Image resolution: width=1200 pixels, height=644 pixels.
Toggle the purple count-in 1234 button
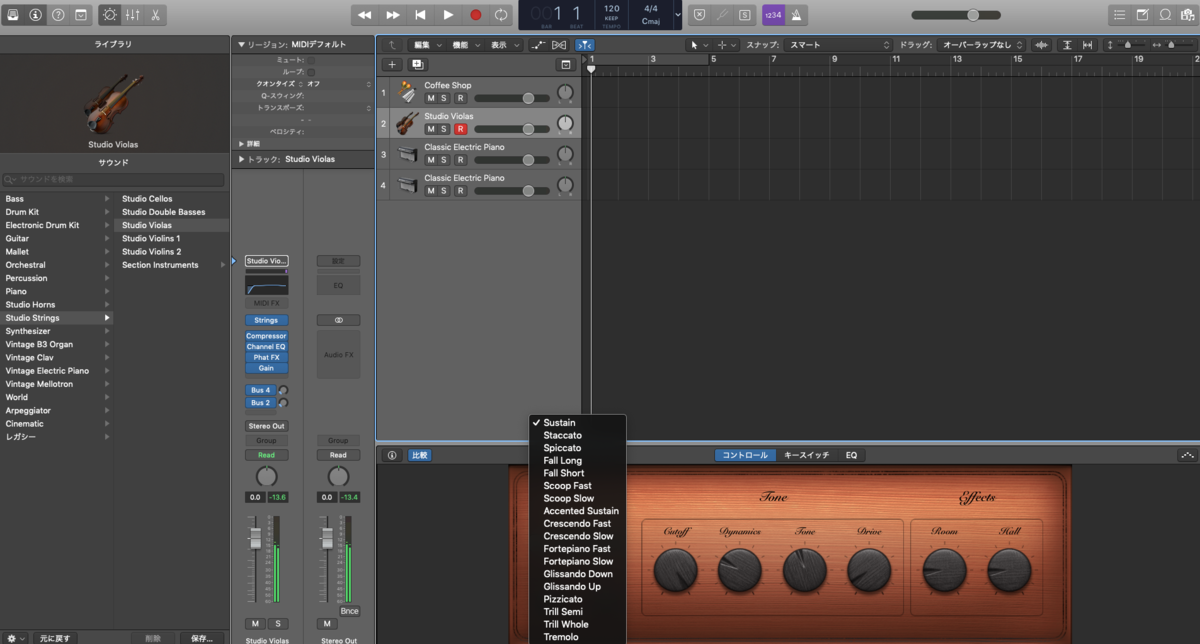(773, 15)
